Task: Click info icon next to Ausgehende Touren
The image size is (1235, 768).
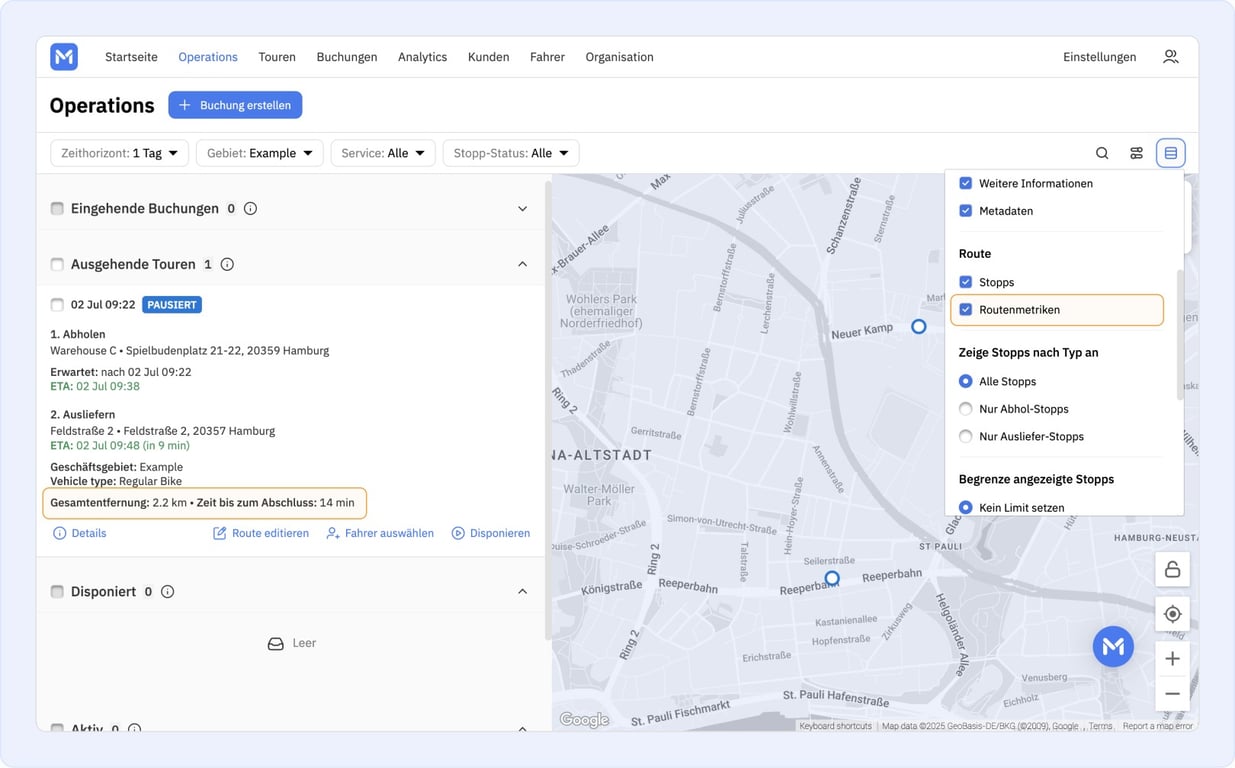Action: [227, 265]
